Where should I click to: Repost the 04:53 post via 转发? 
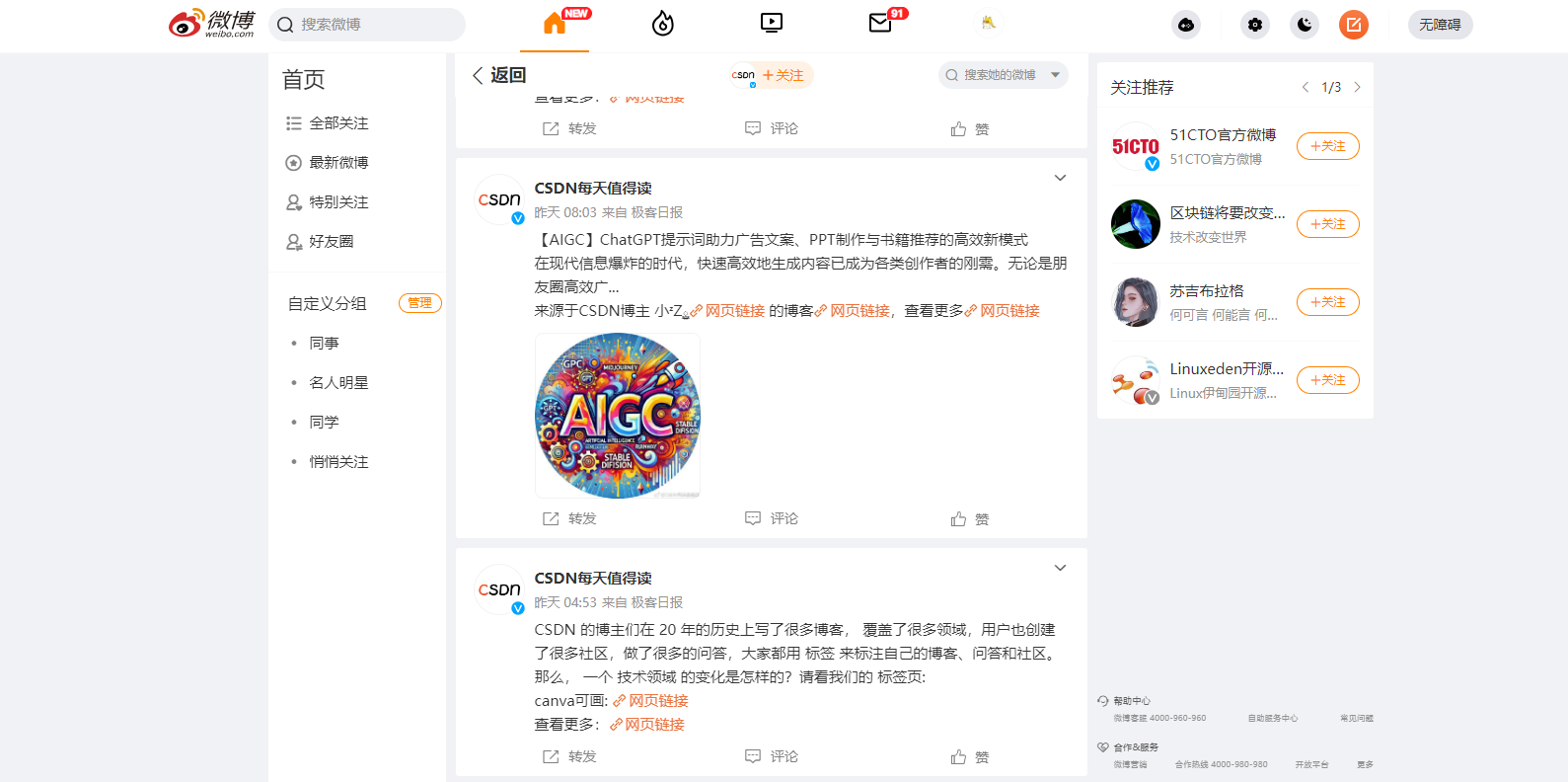pyautogui.click(x=569, y=756)
